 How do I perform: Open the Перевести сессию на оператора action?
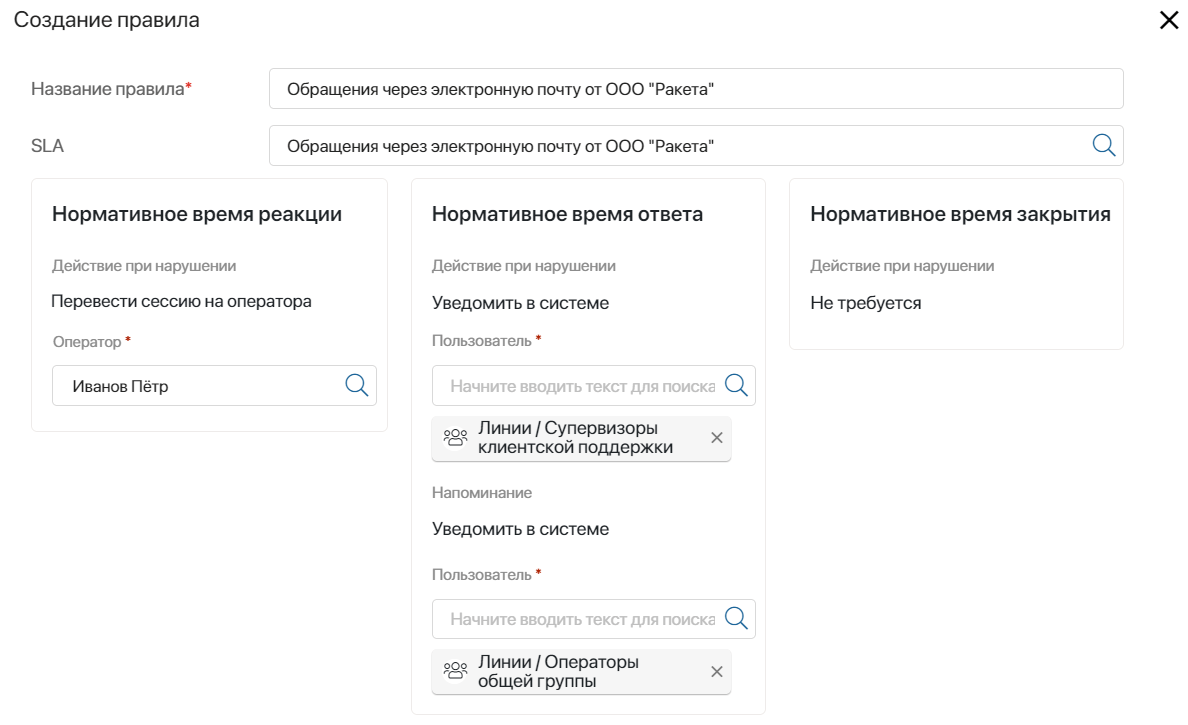point(181,301)
